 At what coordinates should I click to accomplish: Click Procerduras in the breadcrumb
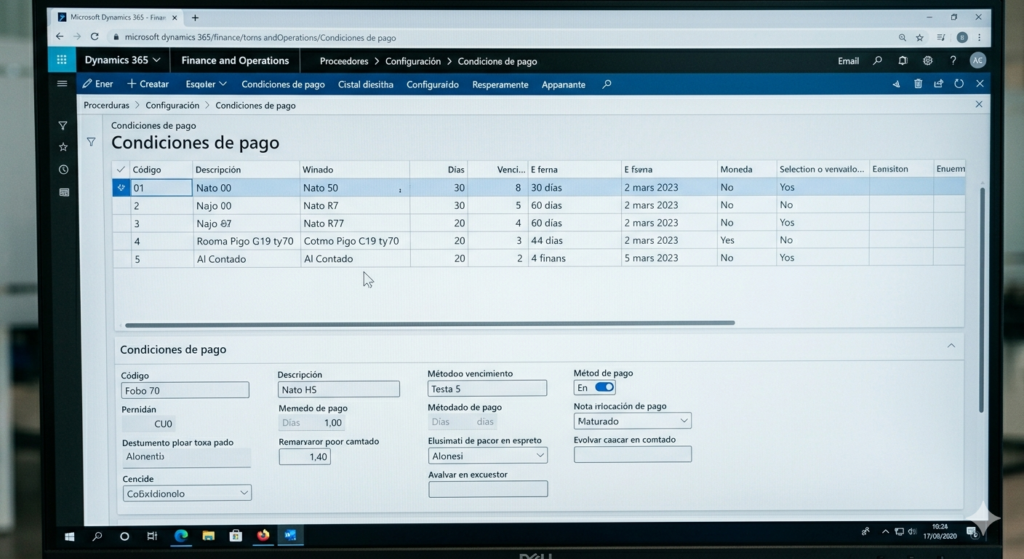click(x=106, y=105)
